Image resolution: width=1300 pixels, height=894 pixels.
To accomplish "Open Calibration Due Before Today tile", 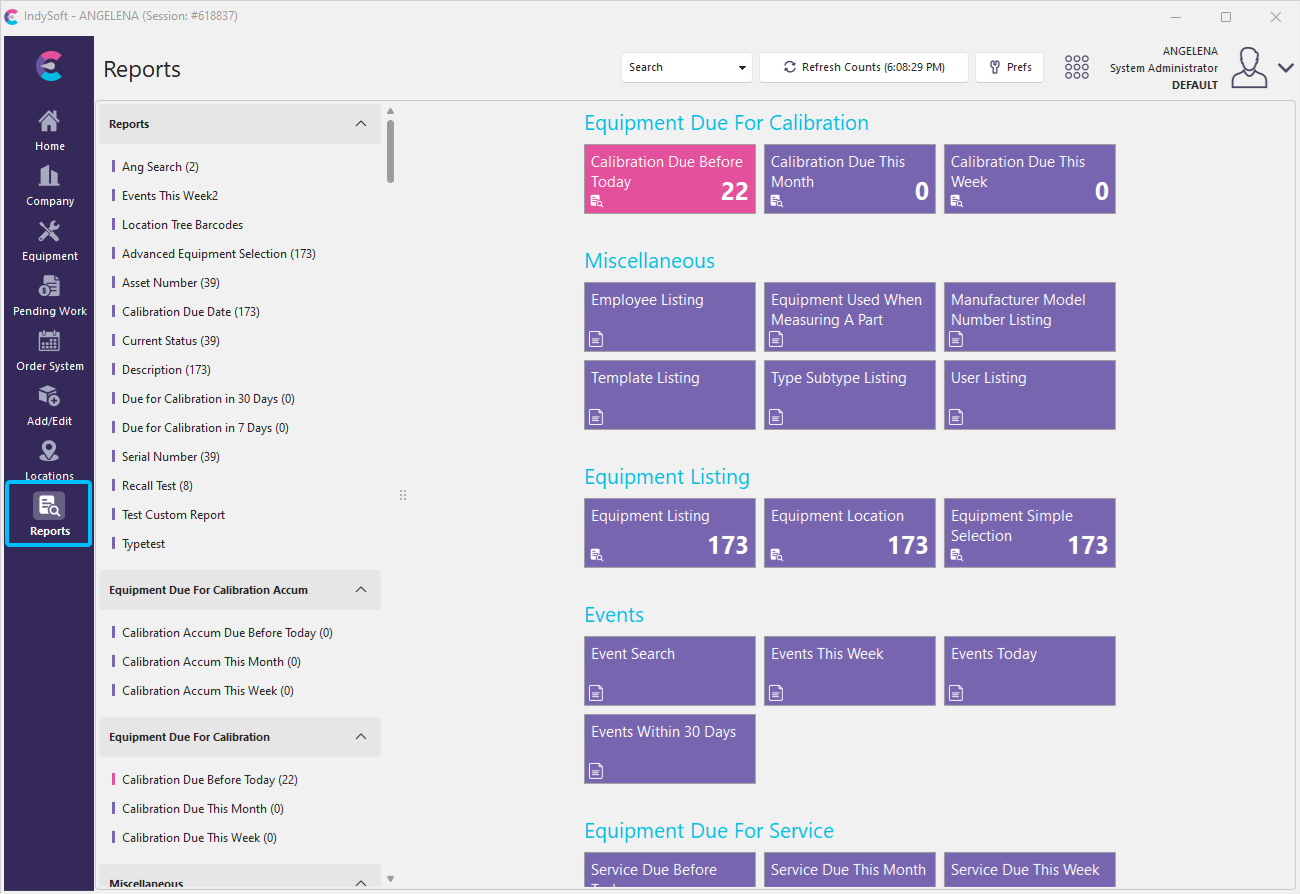I will (x=669, y=179).
